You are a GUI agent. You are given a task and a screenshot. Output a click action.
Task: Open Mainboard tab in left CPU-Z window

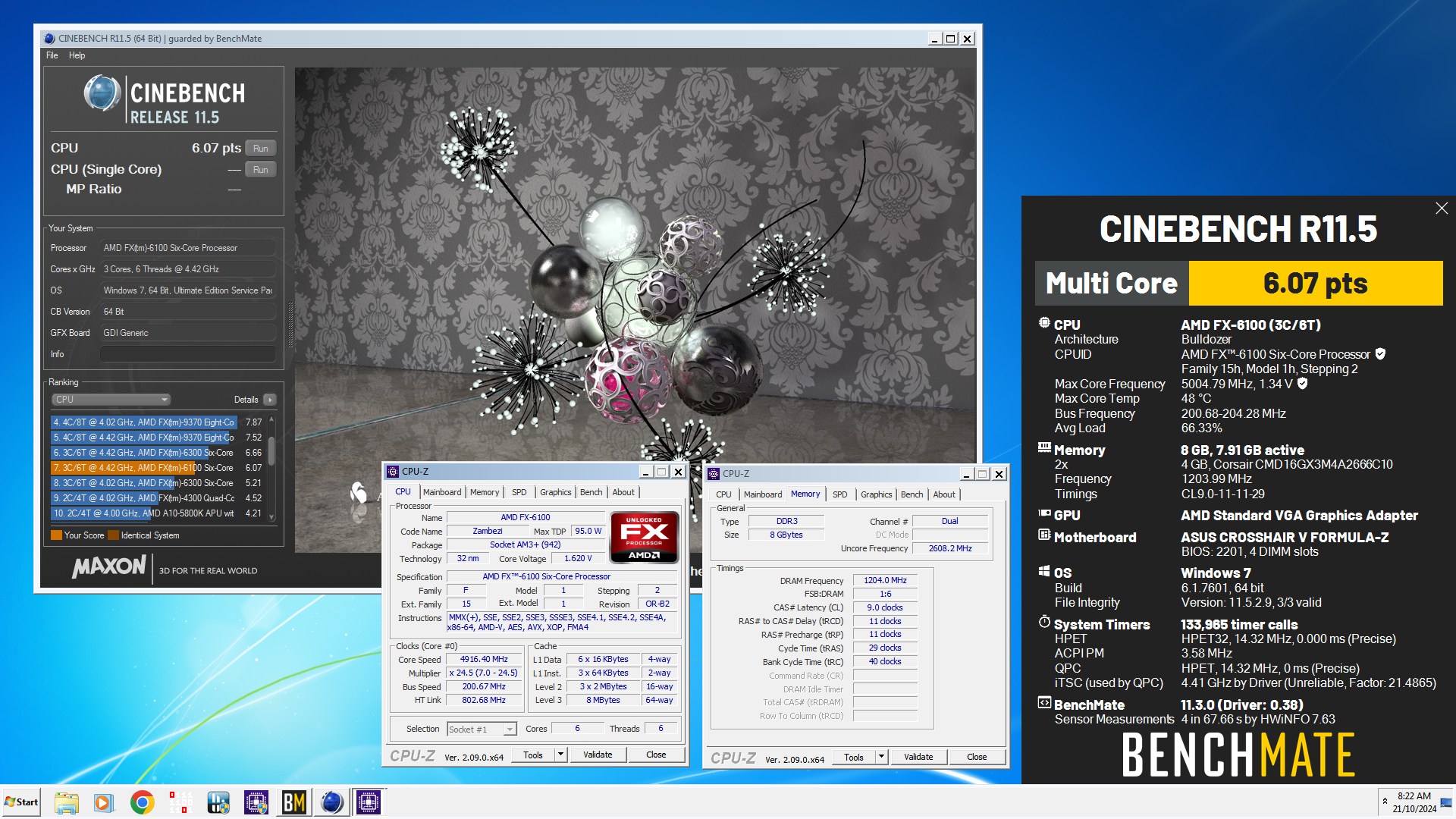click(x=442, y=492)
